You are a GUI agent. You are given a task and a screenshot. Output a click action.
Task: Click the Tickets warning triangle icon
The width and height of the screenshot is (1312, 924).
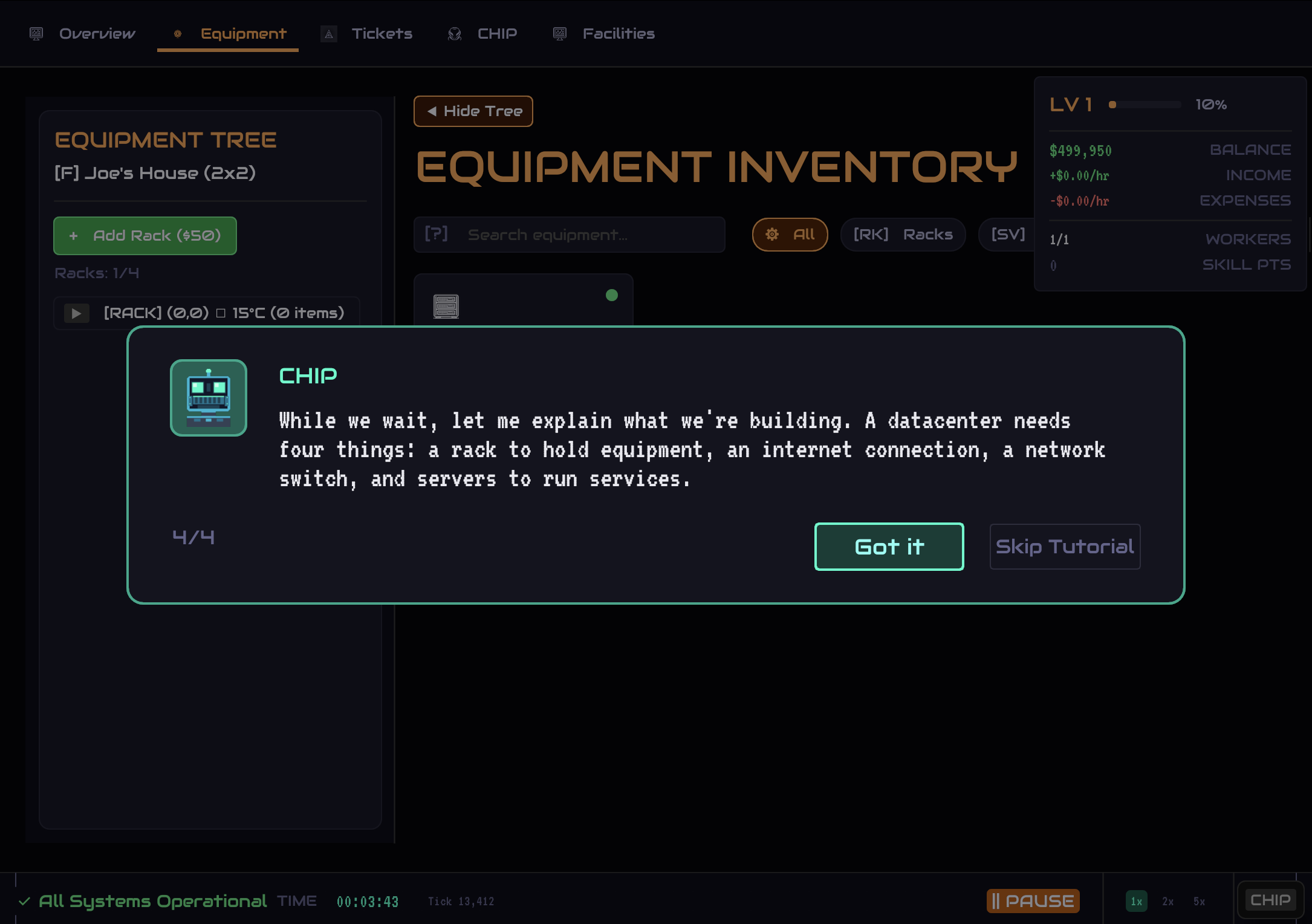(x=329, y=34)
